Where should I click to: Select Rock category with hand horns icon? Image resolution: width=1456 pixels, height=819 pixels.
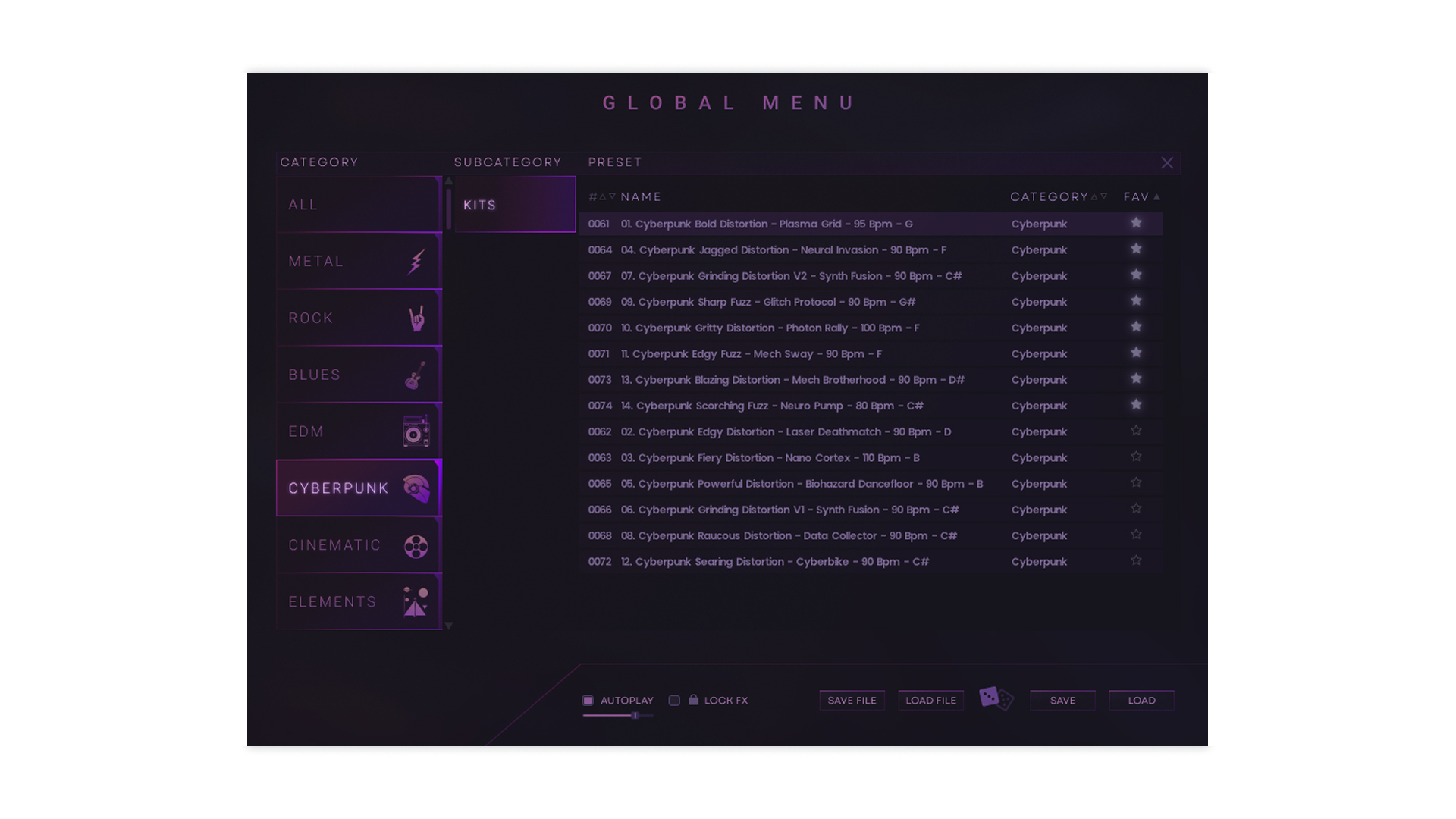point(359,318)
